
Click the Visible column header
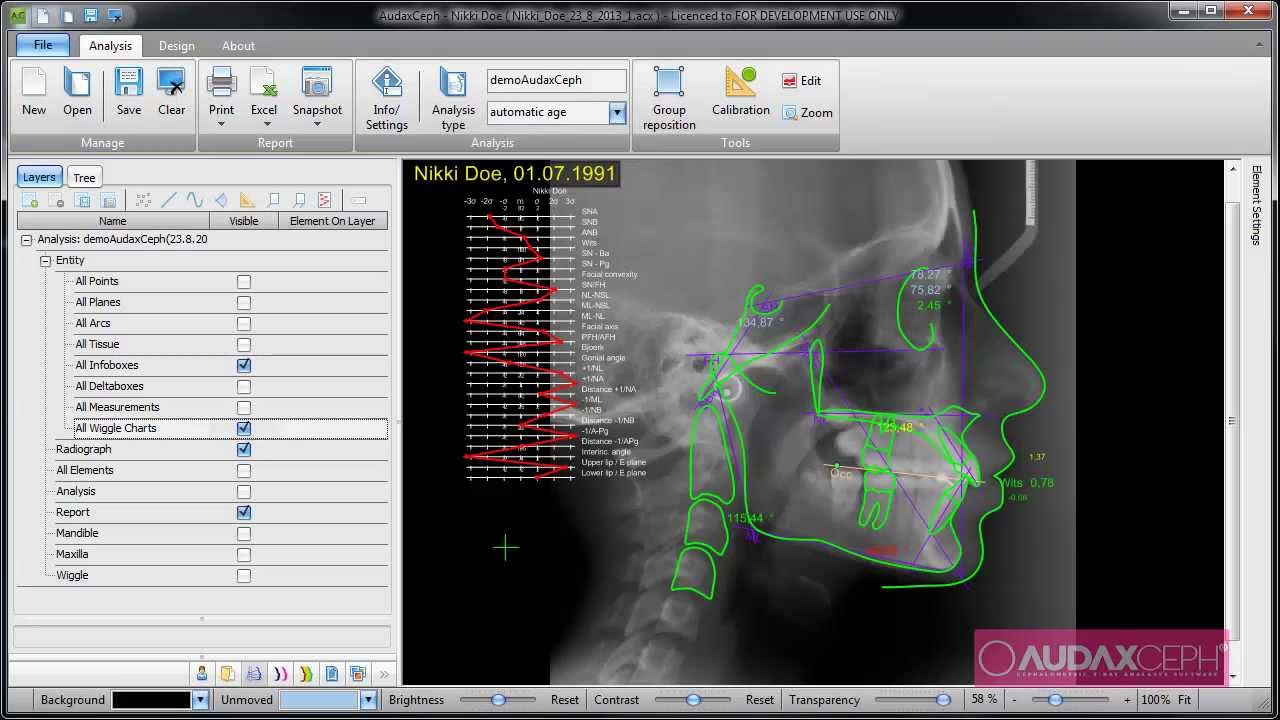pos(244,221)
